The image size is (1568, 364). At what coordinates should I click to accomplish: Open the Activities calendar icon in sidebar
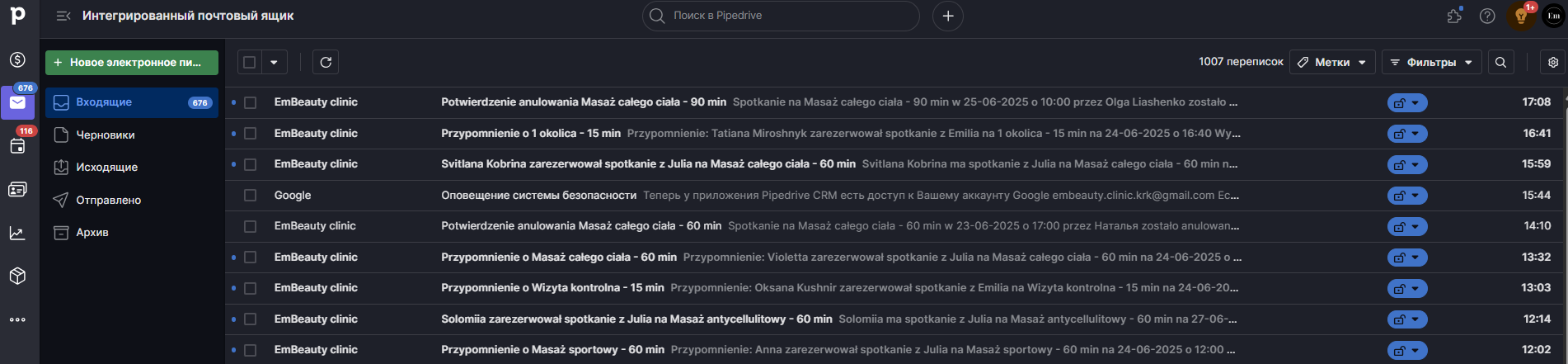click(17, 146)
